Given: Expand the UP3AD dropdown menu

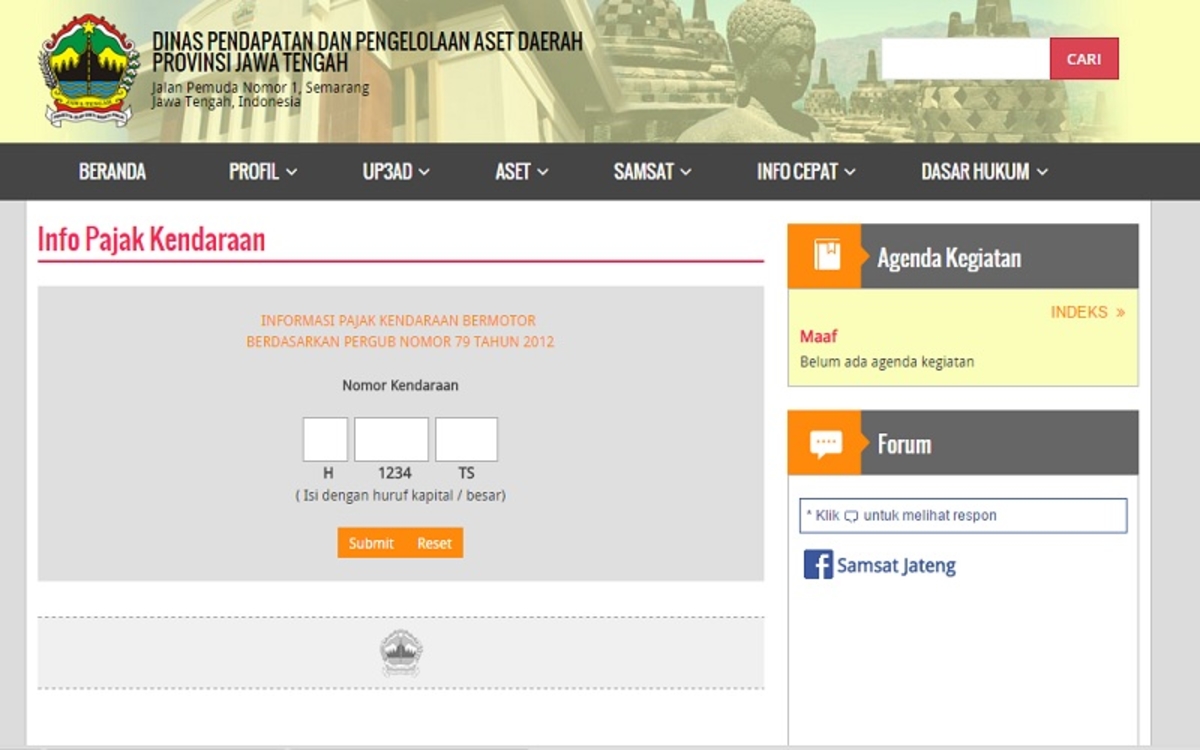Looking at the screenshot, I should point(396,172).
